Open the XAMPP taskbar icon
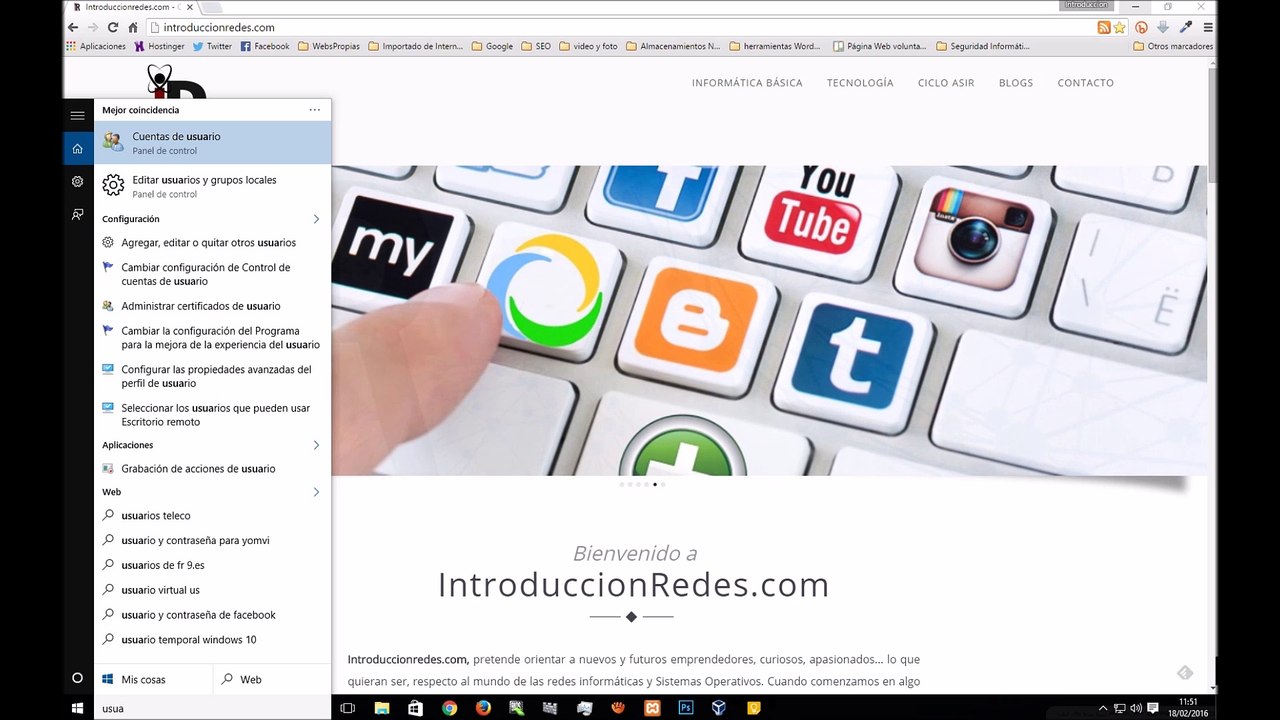This screenshot has width=1280, height=720. pos(652,708)
